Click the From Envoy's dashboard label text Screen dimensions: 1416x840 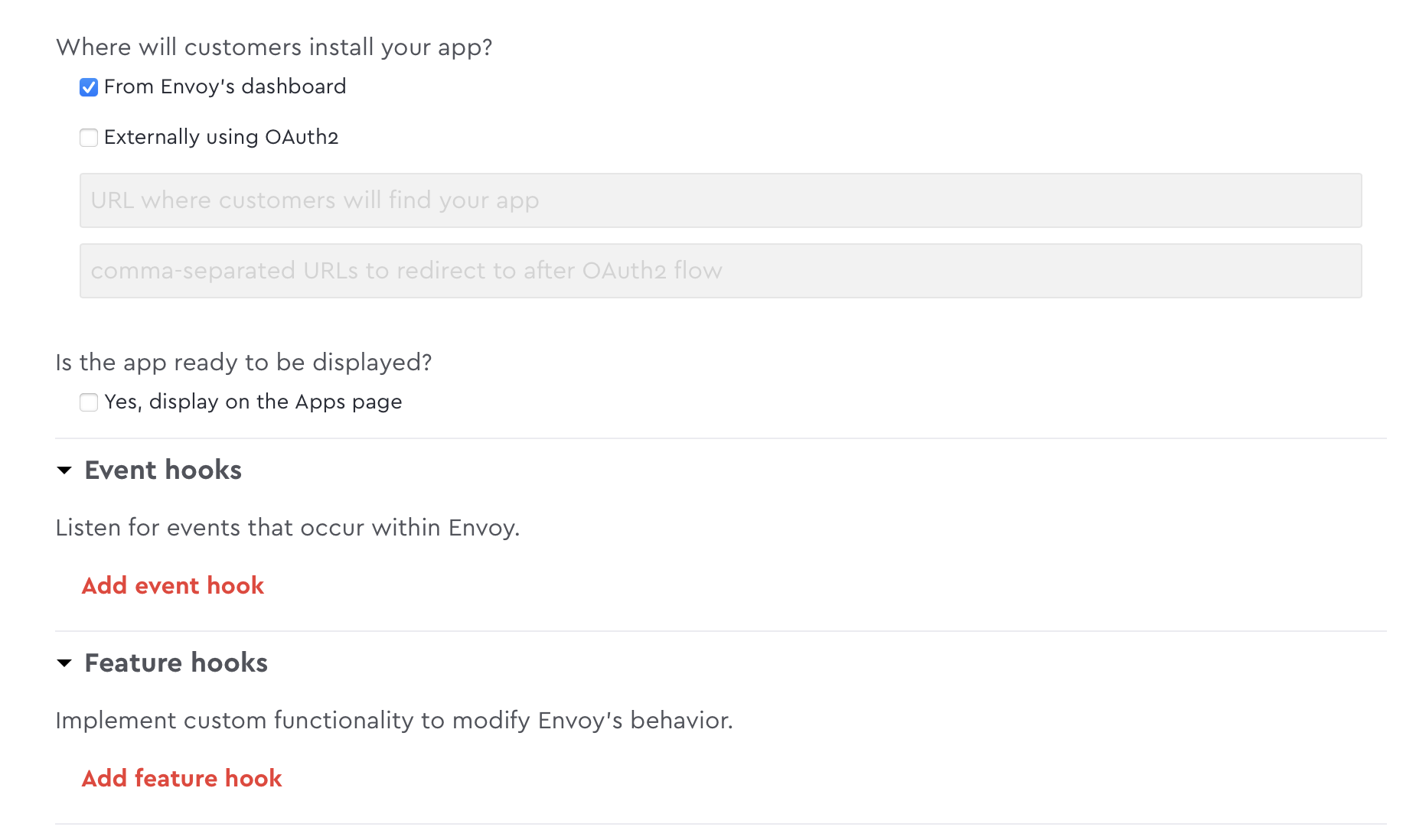coord(225,86)
